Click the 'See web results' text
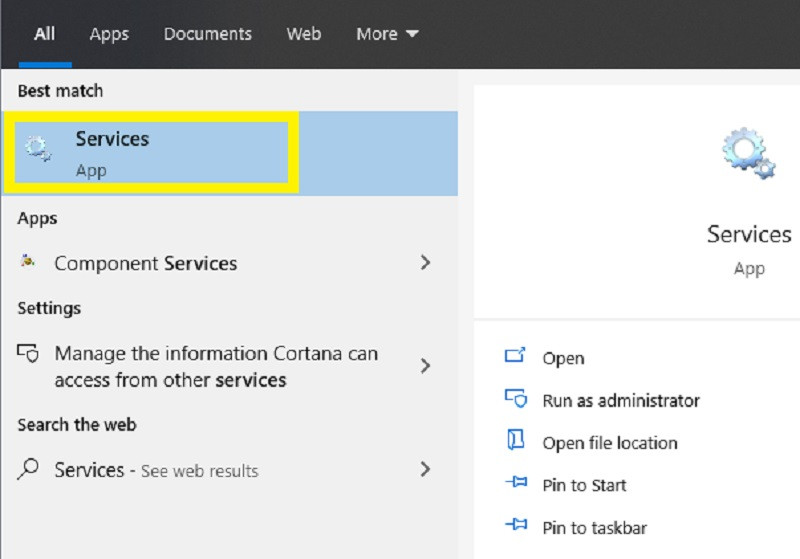Viewport: 800px width, 559px height. tap(199, 471)
